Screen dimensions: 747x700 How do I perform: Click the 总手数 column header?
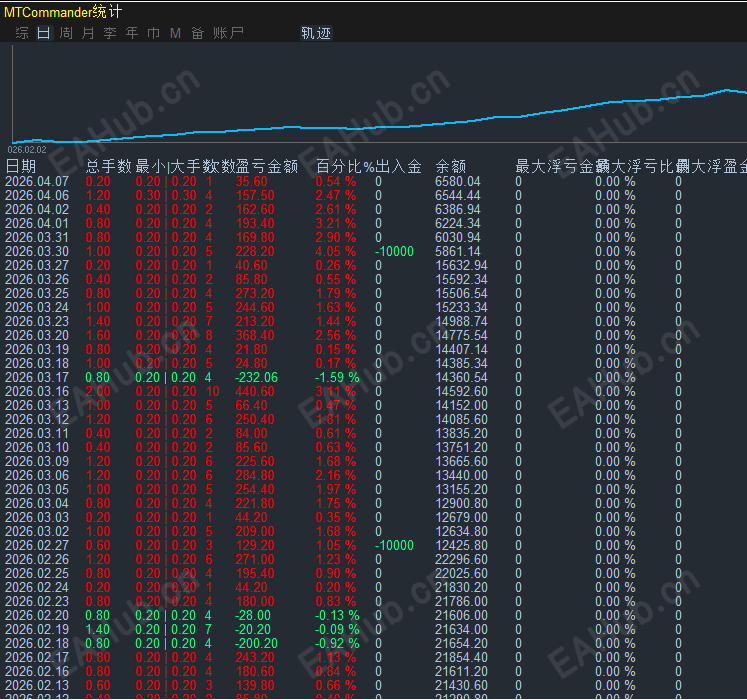109,166
